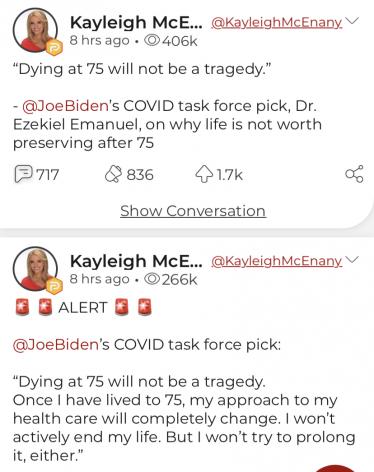Image resolution: width=374 pixels, height=472 pixels.
Task: Click the view count eye icon 406k
Action: (152, 41)
